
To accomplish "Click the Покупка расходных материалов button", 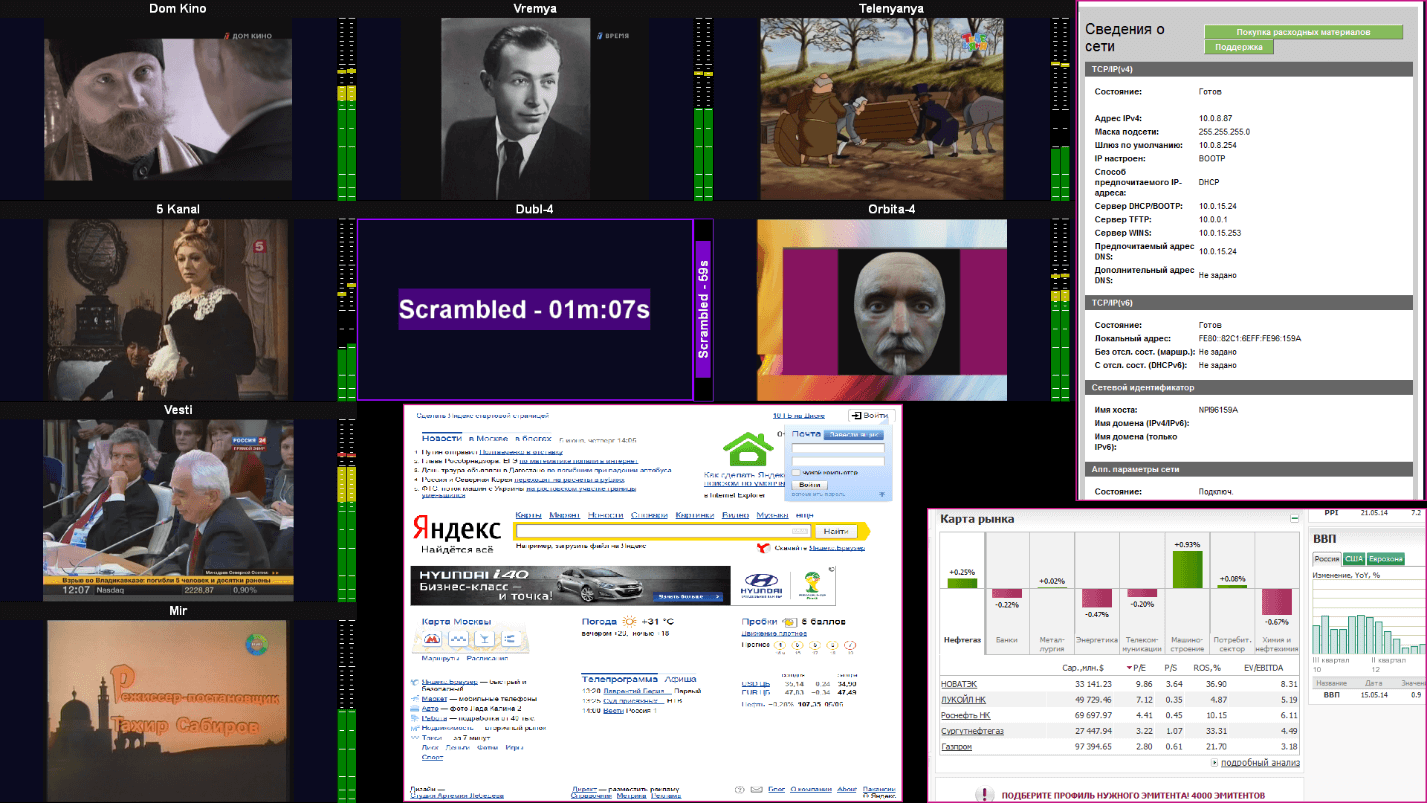I will [1303, 32].
